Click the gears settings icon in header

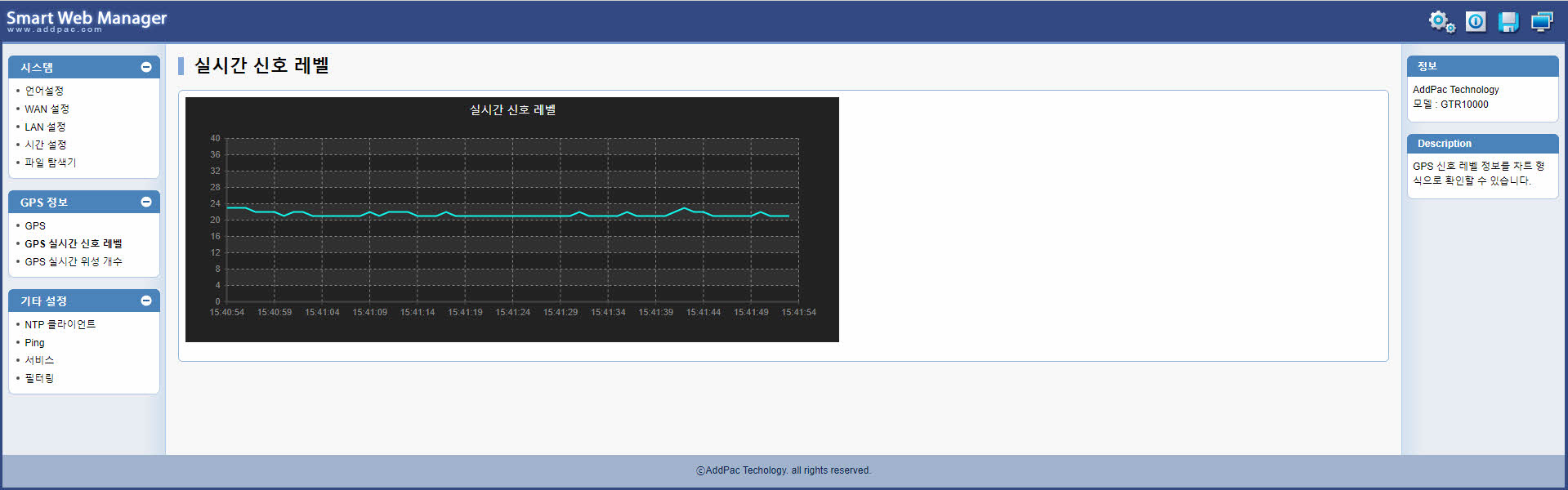tap(1441, 22)
